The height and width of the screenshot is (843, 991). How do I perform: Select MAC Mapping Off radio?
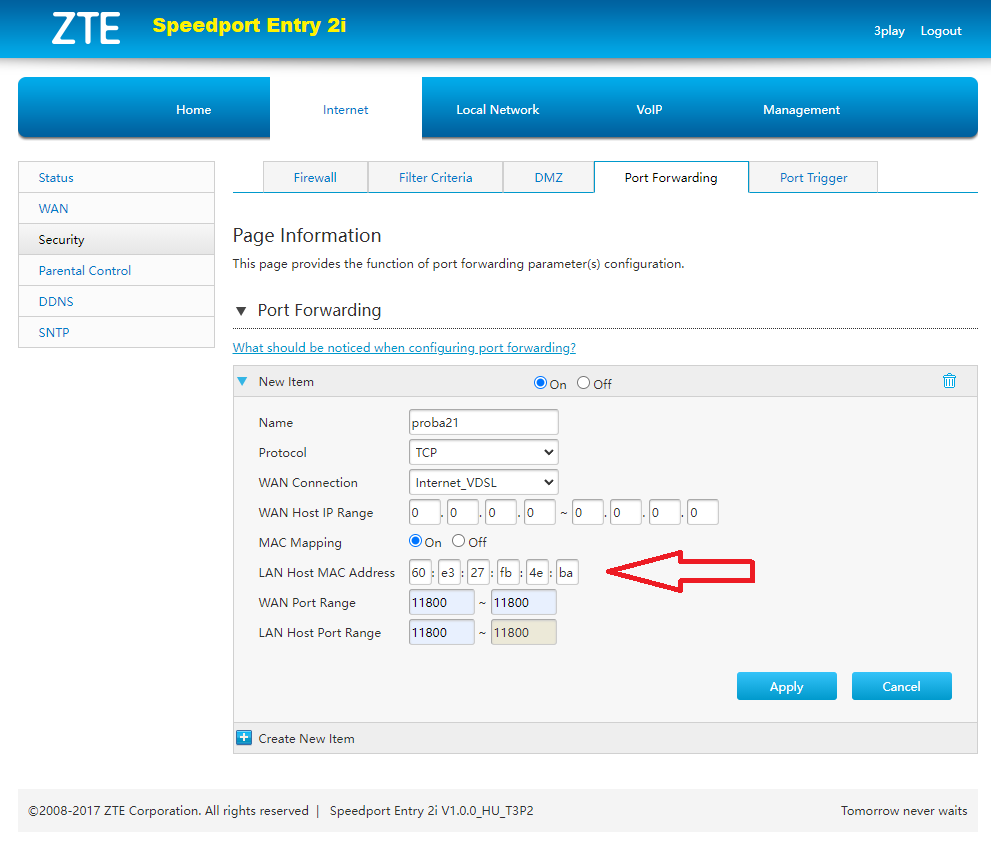458,541
